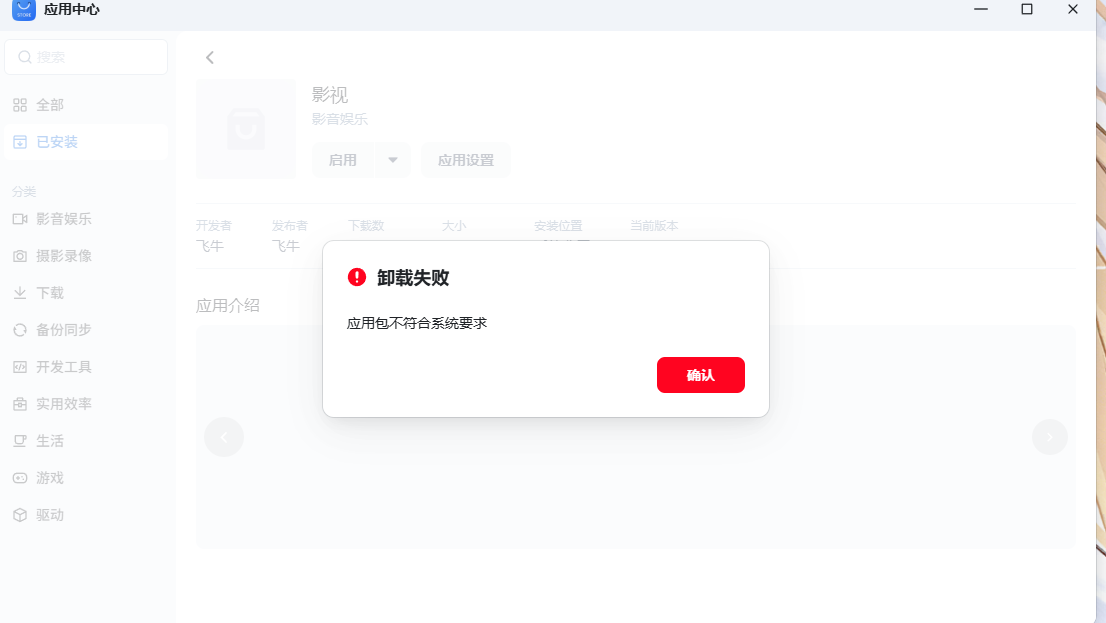Image resolution: width=1106 pixels, height=623 pixels.
Task: Click inside the 搜索 search field
Action: coord(86,57)
